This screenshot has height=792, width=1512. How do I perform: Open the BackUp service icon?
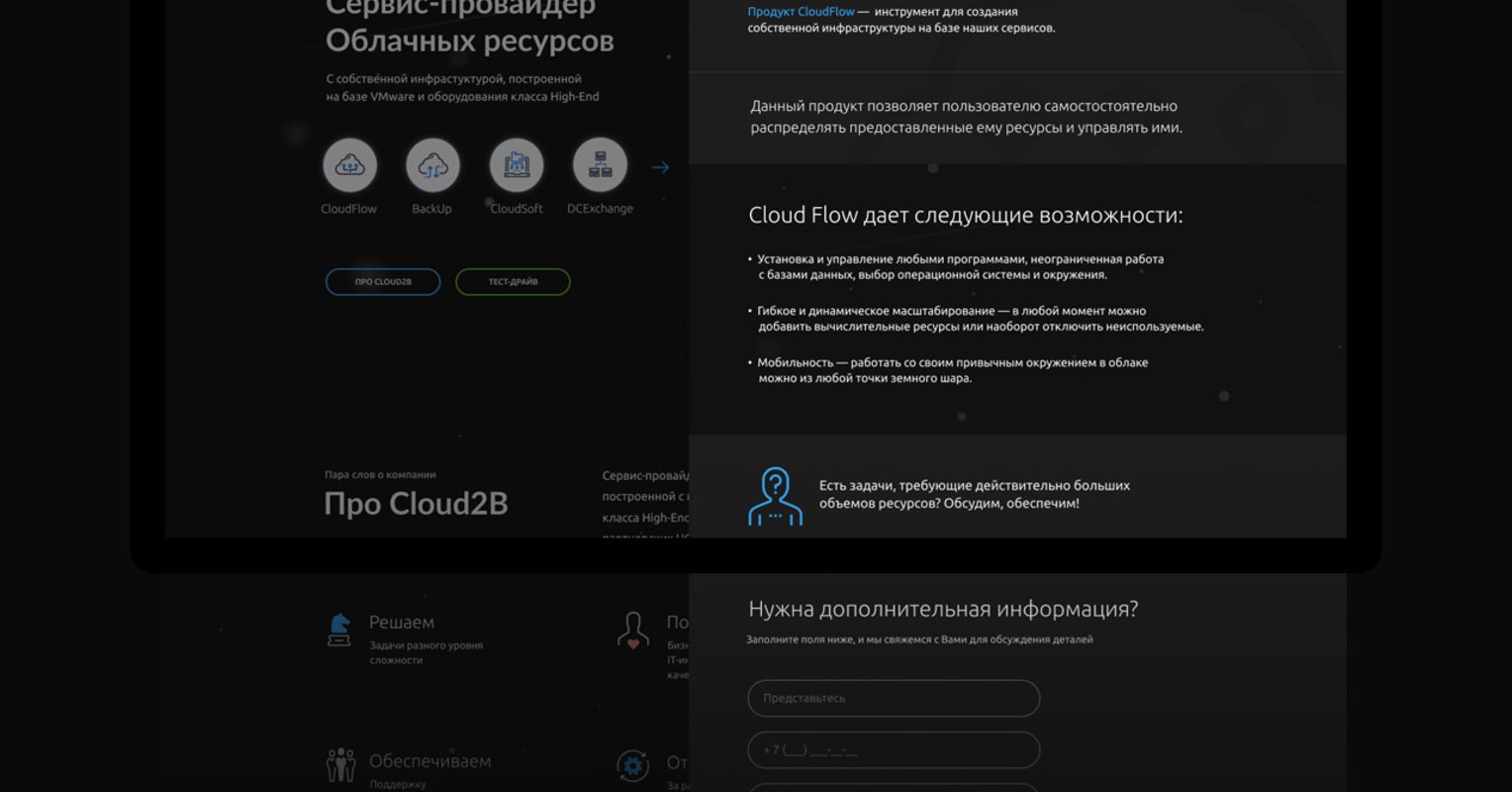(x=432, y=165)
